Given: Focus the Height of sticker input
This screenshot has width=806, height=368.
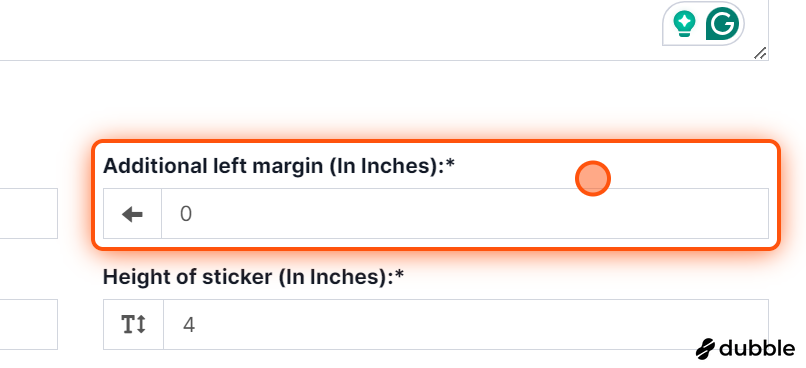Looking at the screenshot, I should click(466, 325).
